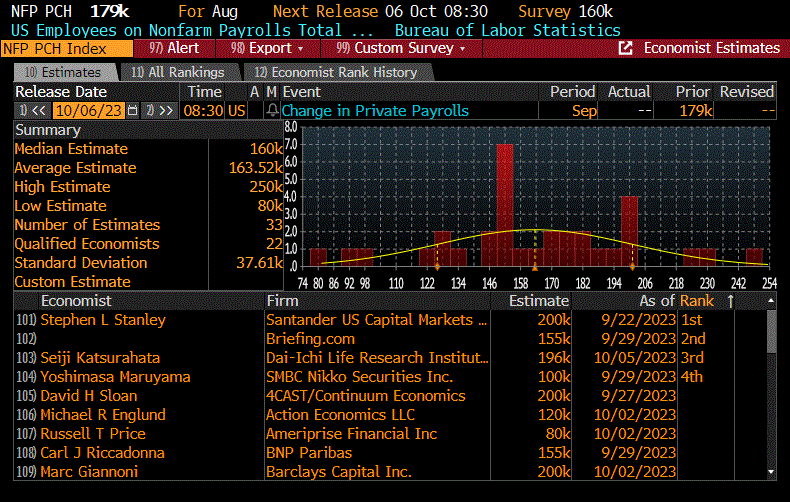
Task: Click the 3rd rank cell
Action: pyautogui.click(x=692, y=358)
